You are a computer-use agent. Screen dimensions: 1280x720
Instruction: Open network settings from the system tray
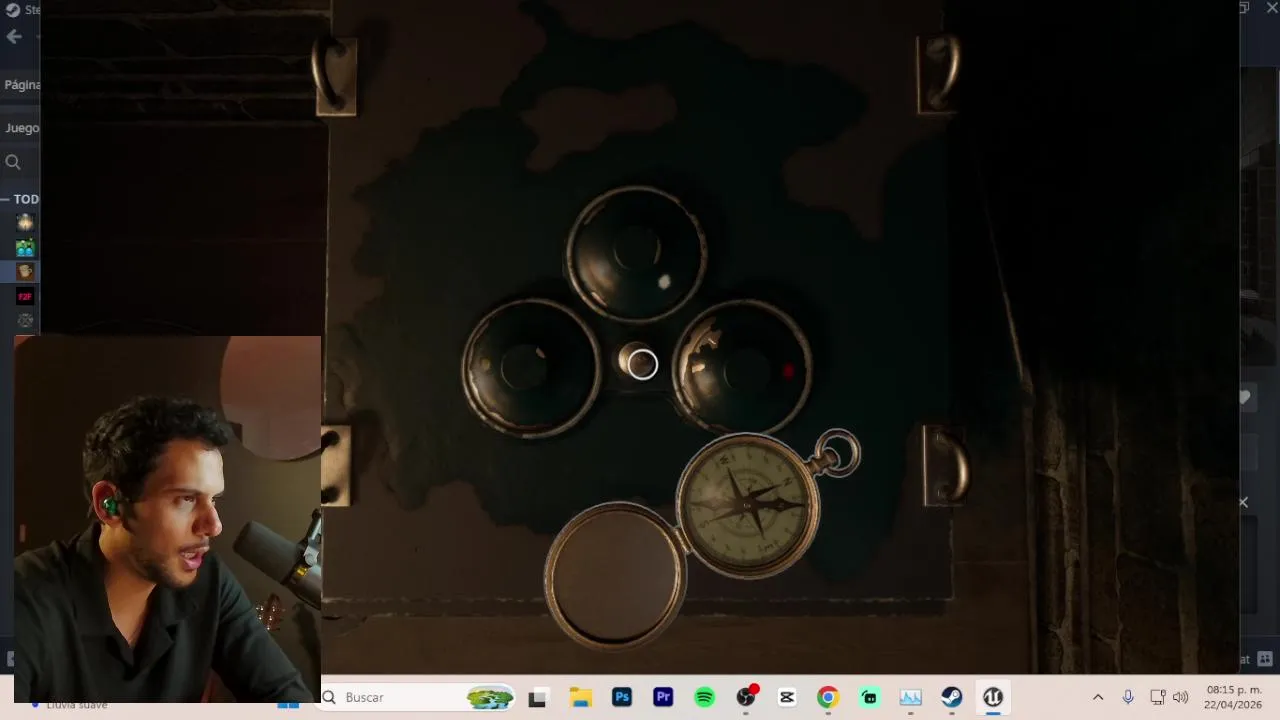click(1157, 697)
